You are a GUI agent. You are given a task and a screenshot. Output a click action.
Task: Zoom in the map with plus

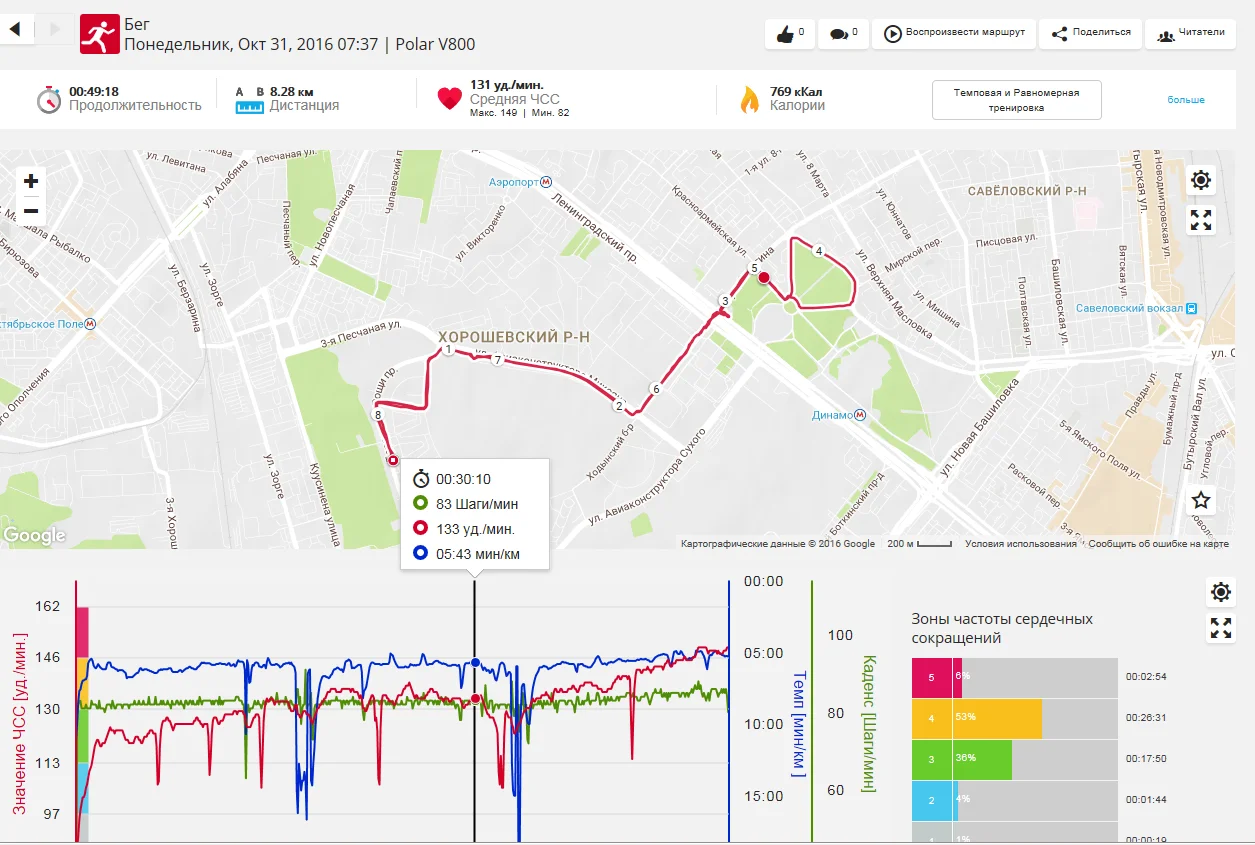[x=31, y=181]
